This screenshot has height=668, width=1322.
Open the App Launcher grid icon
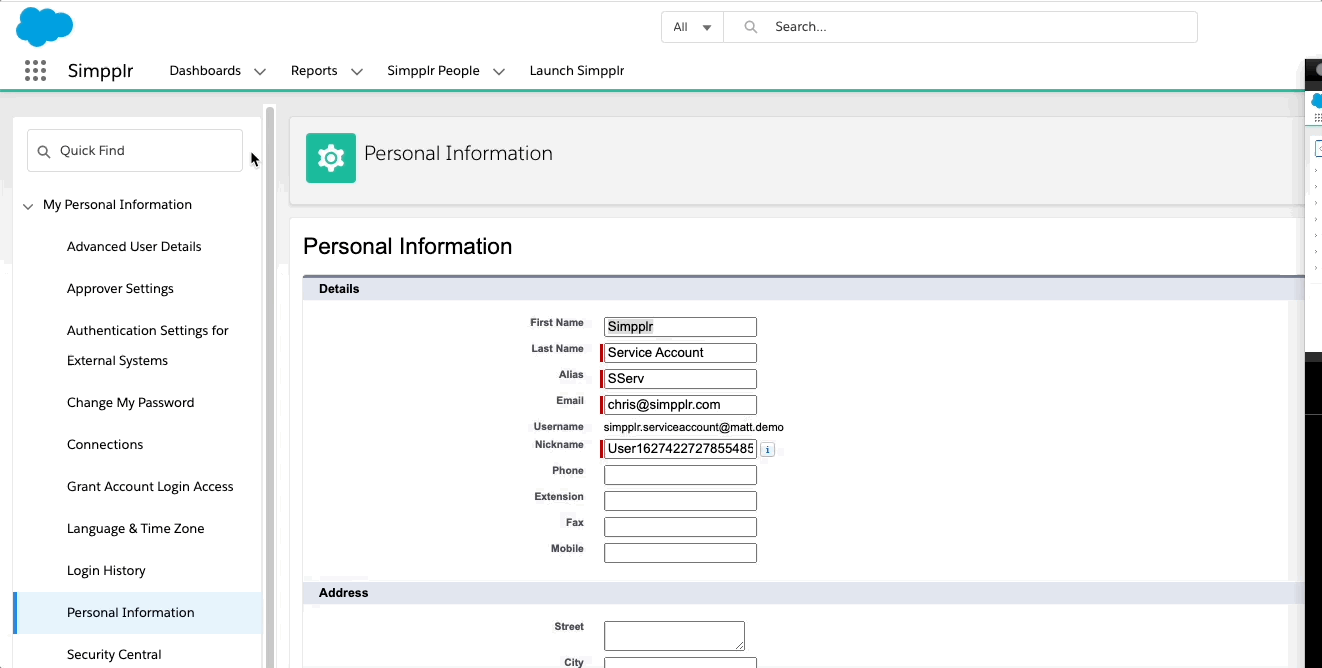[35, 70]
